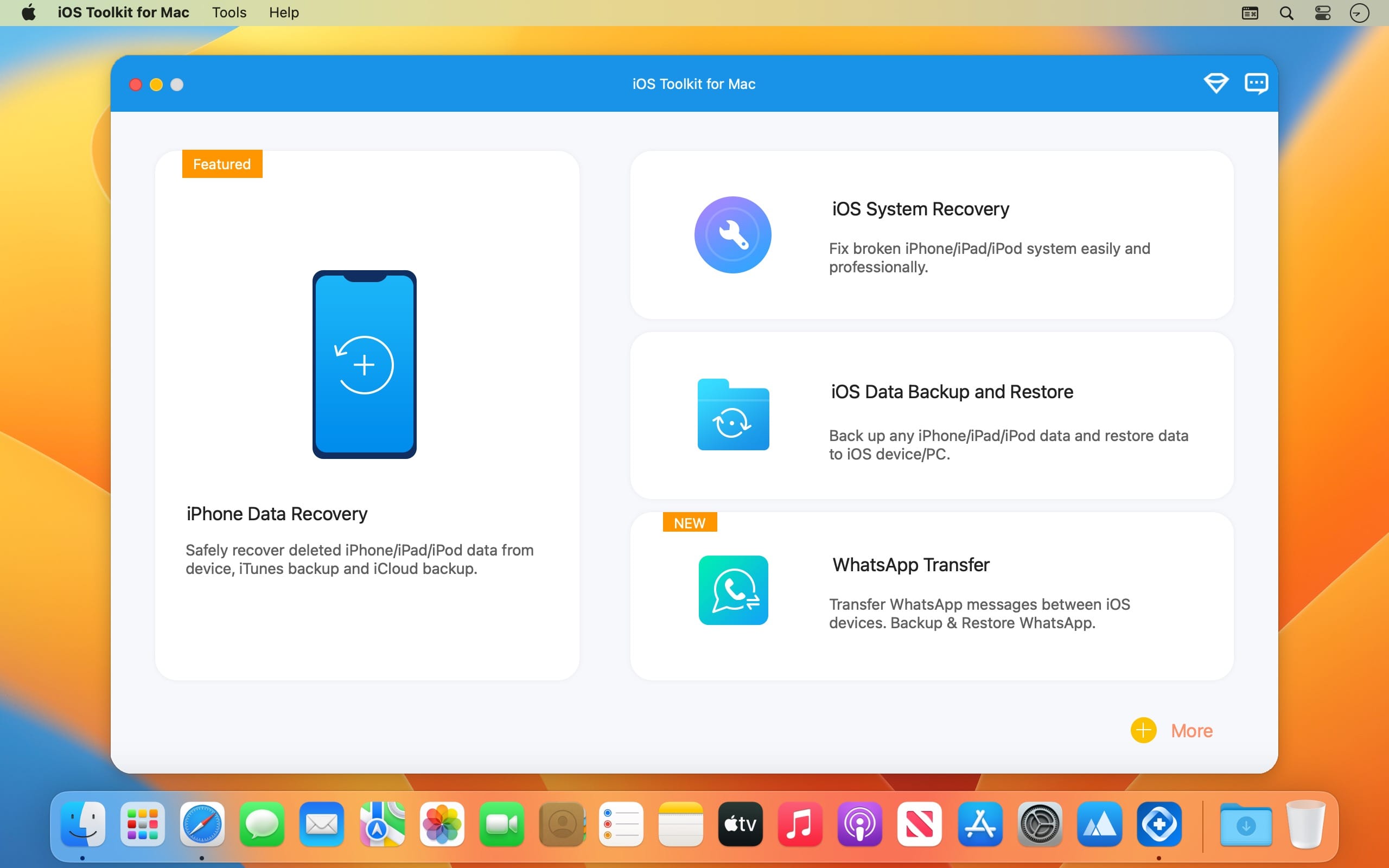Launch Safari from the Dock
The width and height of the screenshot is (1389, 868).
tap(201, 825)
